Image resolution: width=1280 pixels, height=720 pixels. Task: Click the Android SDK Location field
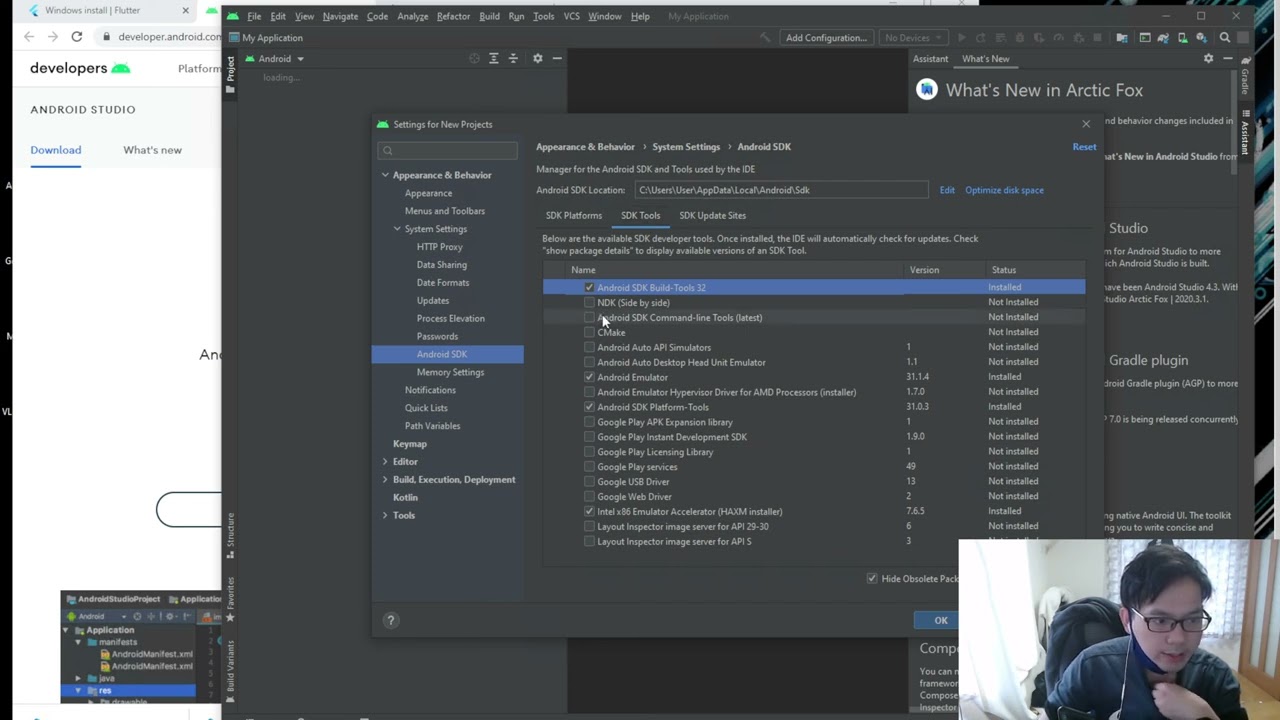coord(782,190)
